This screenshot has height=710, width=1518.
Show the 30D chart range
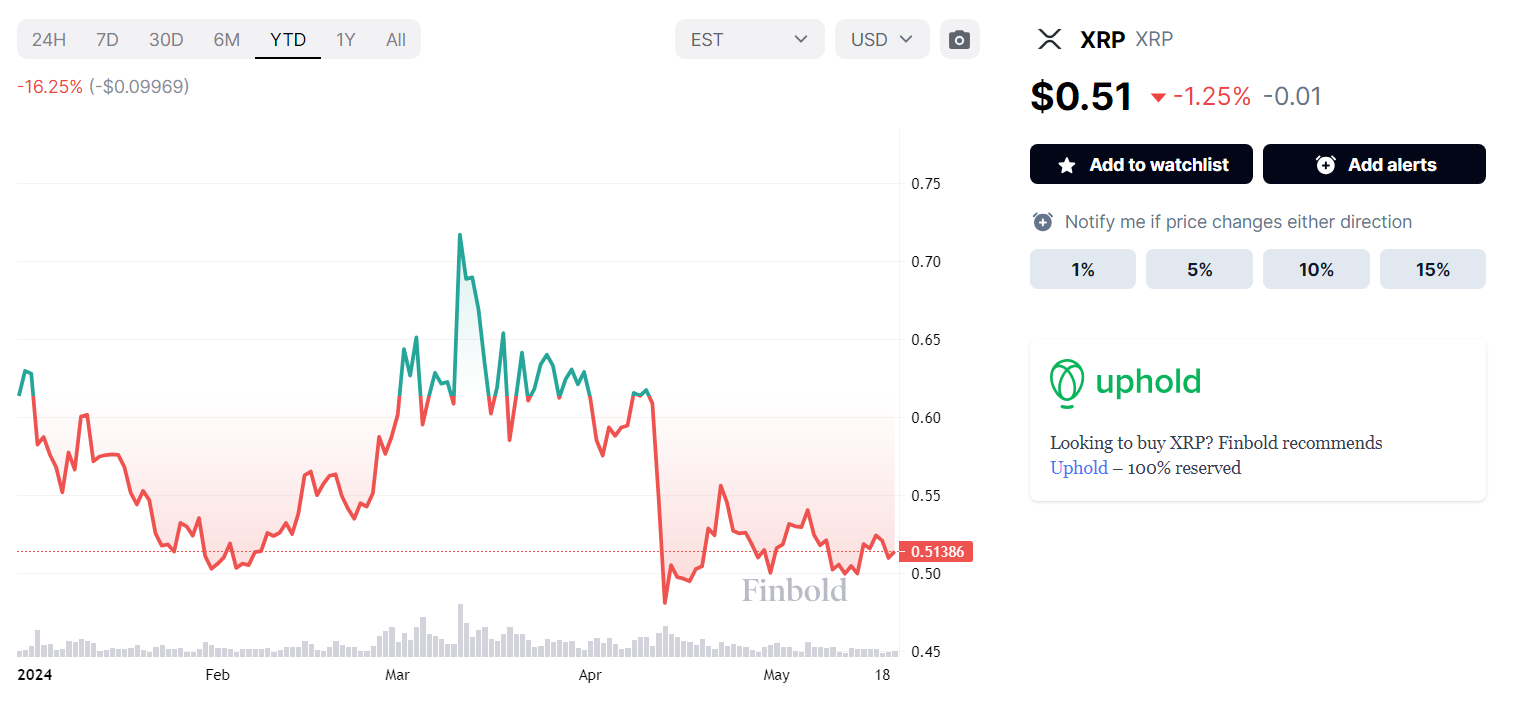(166, 40)
